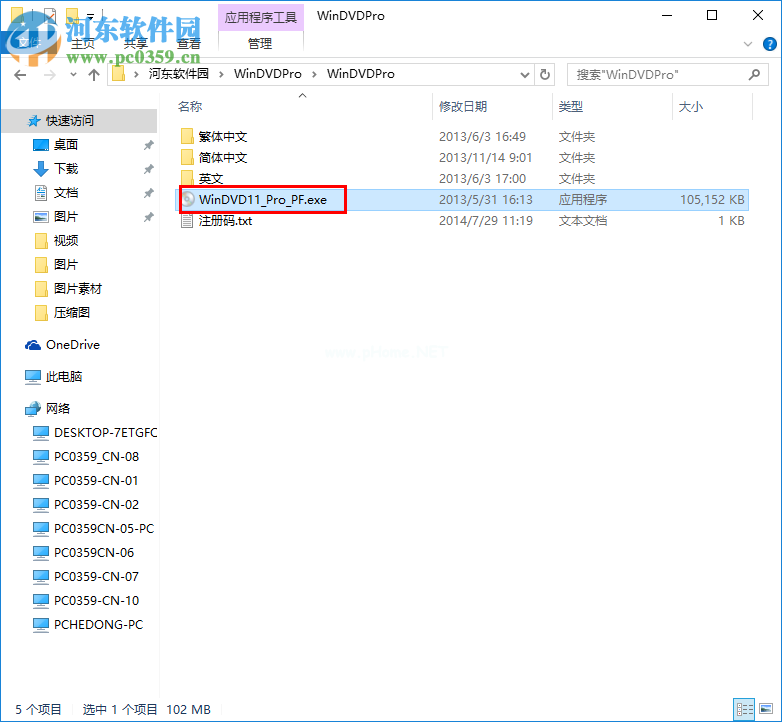
Task: Click 快速访问 in navigation pane
Action: 70,121
